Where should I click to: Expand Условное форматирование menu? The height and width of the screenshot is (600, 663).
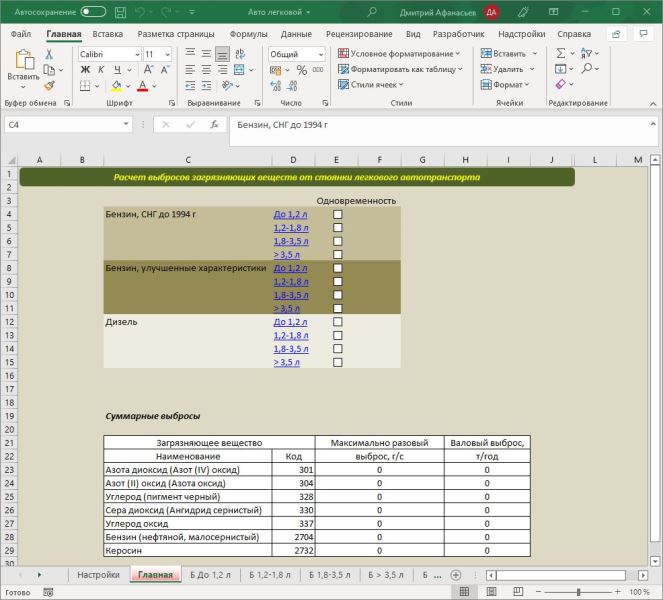399,54
